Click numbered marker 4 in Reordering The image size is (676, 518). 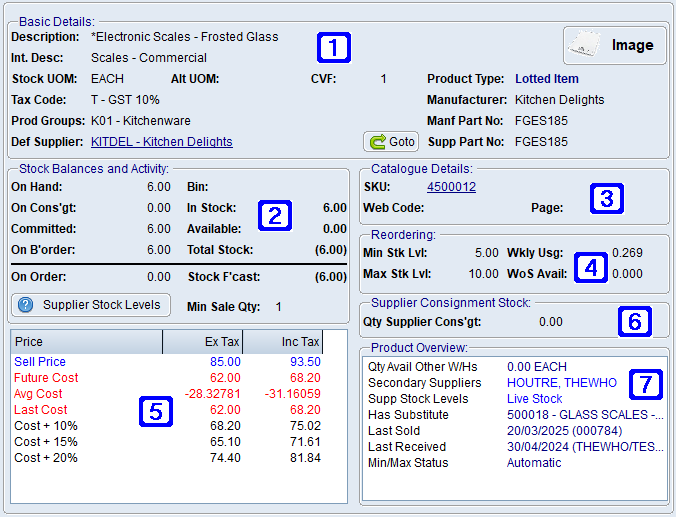tap(591, 267)
